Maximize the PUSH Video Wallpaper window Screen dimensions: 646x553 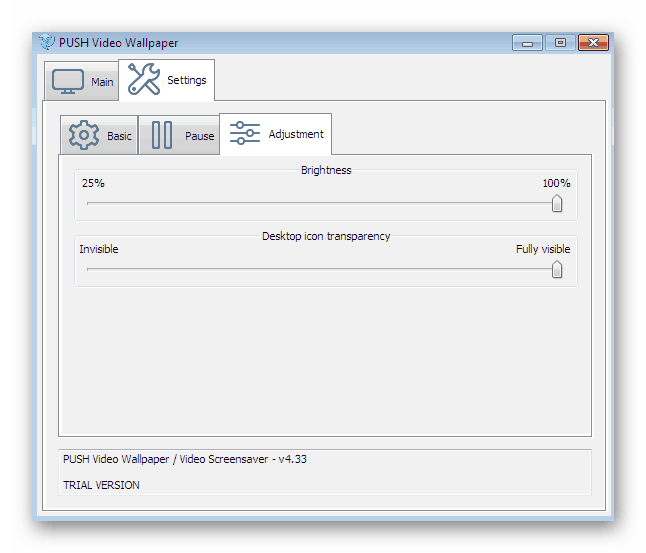(x=560, y=42)
